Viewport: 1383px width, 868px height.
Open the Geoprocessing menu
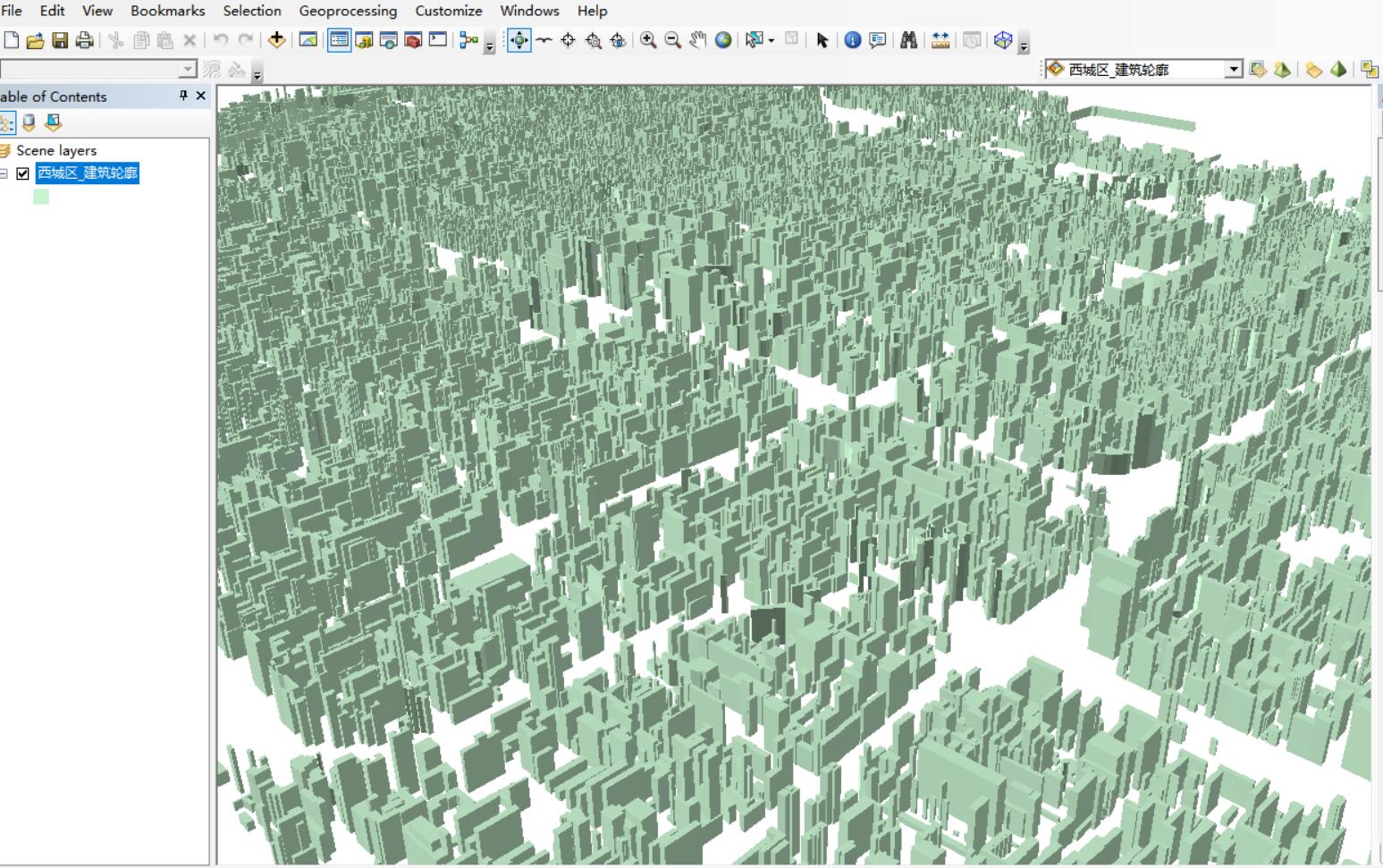(348, 11)
